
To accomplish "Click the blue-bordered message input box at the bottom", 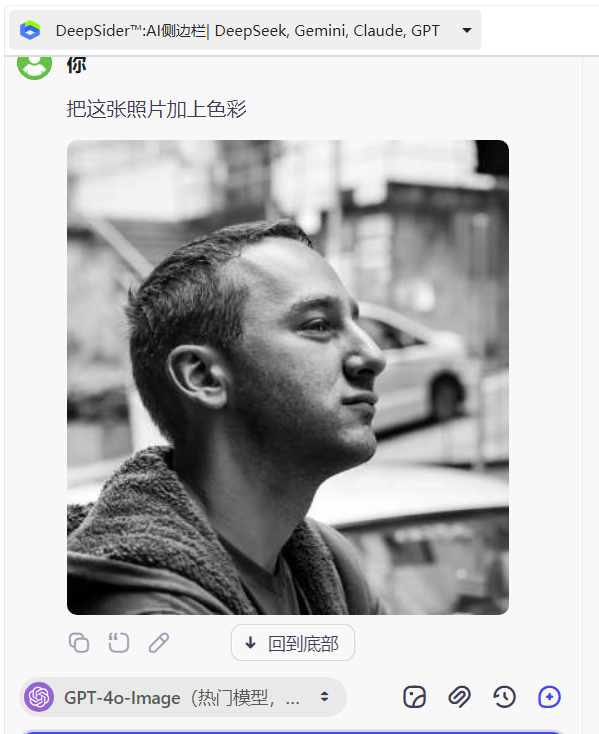I will pyautogui.click(x=292, y=732).
